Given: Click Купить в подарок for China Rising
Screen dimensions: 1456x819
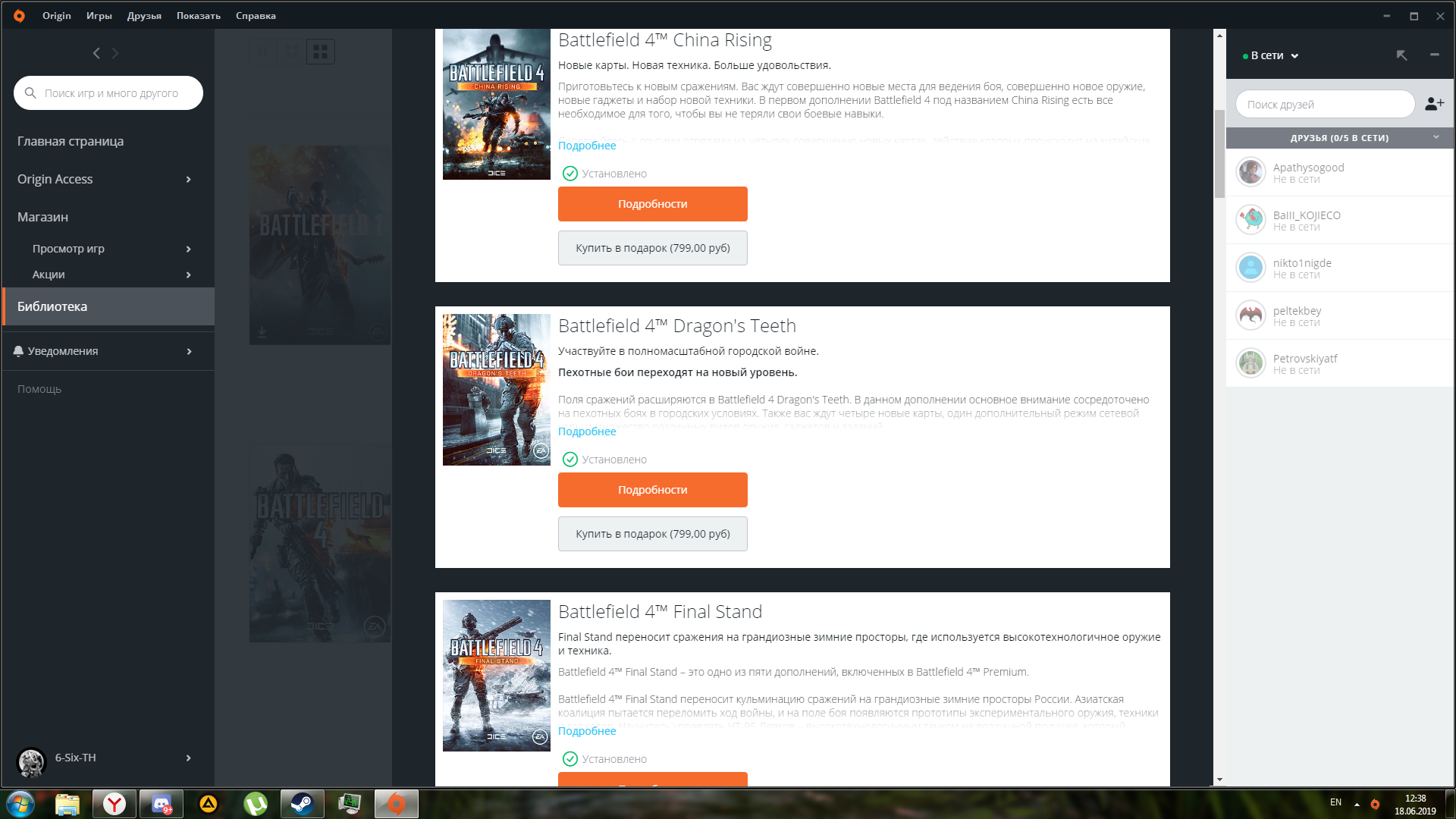Looking at the screenshot, I should coord(653,248).
